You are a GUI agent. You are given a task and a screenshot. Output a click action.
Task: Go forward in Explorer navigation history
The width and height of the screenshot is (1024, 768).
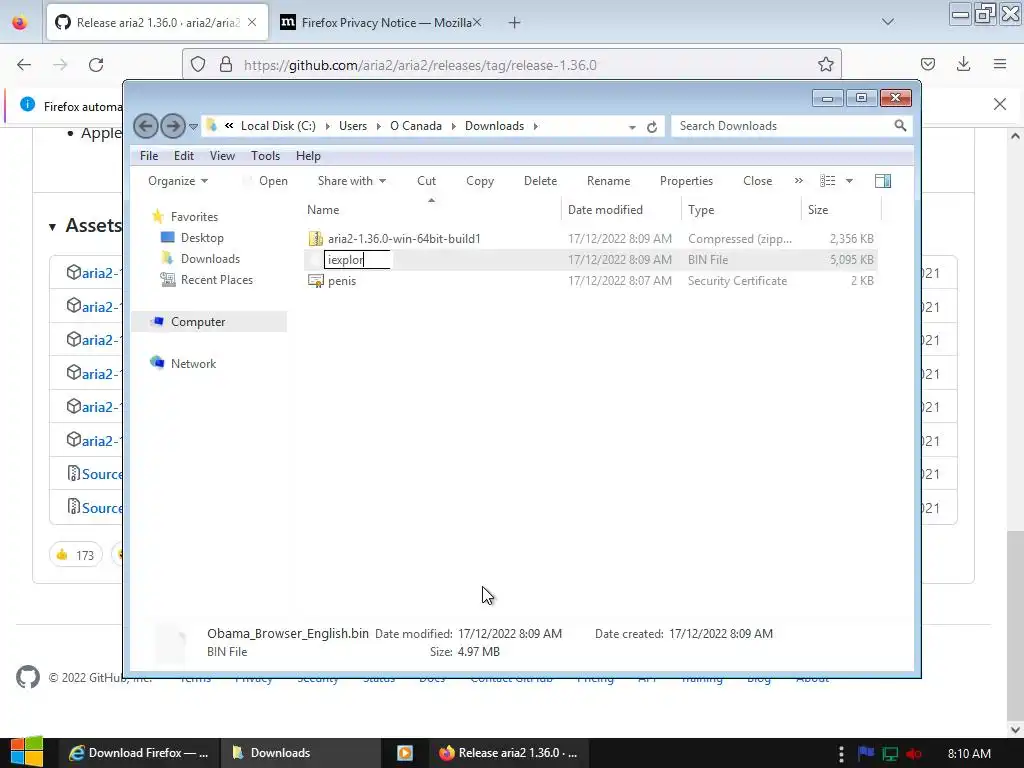pos(172,126)
